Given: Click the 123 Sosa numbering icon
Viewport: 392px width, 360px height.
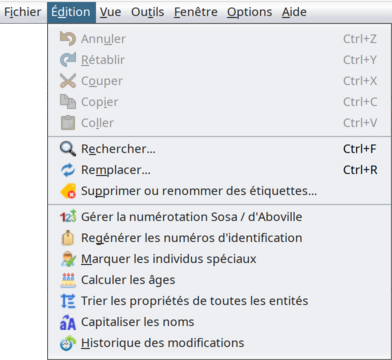Looking at the screenshot, I should click(x=68, y=217).
